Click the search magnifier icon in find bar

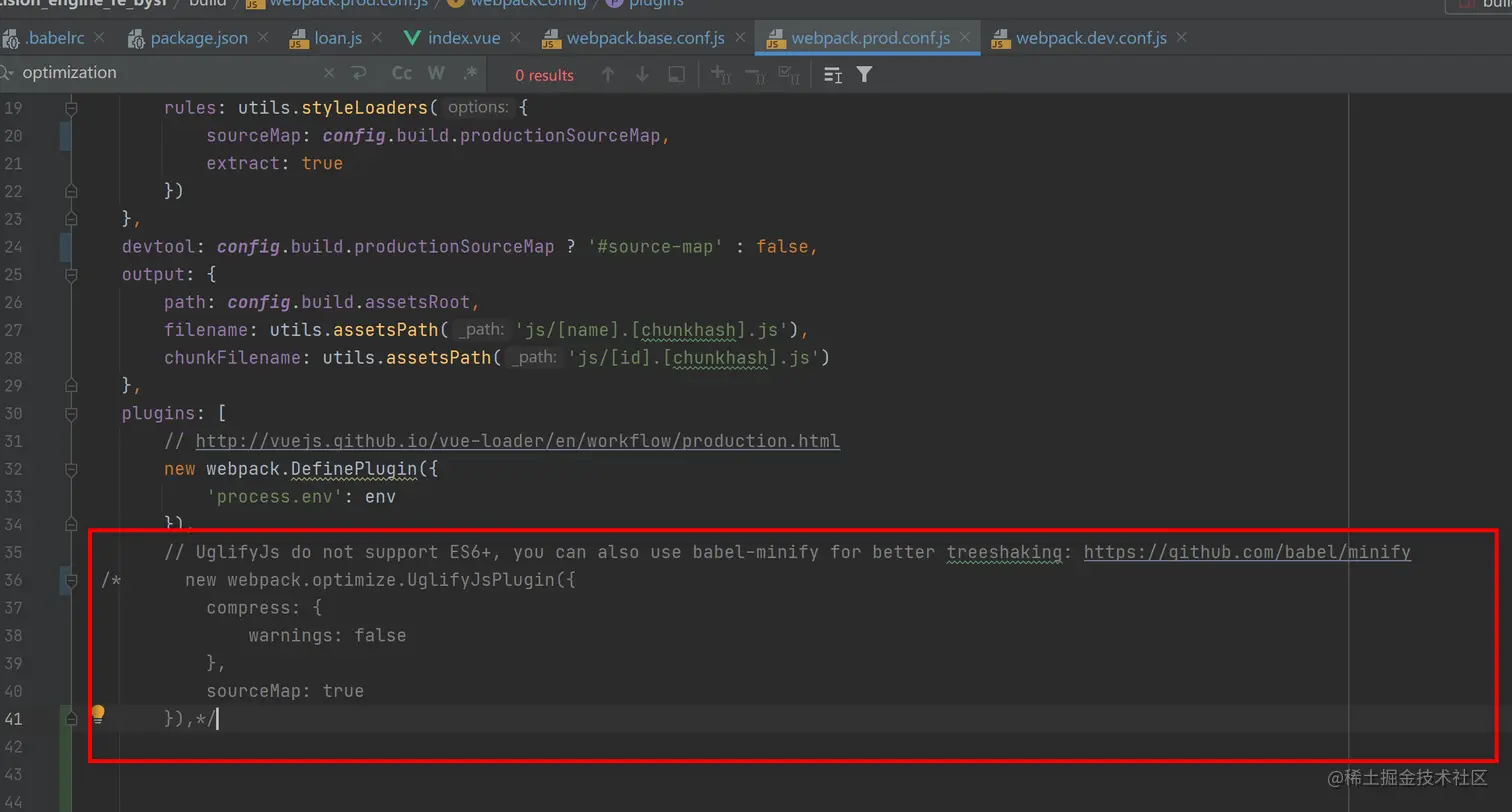[7, 73]
